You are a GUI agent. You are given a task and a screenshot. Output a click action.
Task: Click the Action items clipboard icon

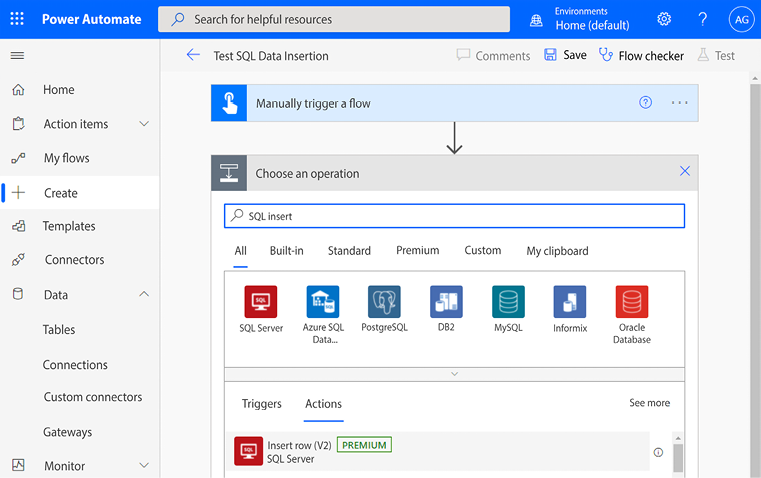point(18,124)
